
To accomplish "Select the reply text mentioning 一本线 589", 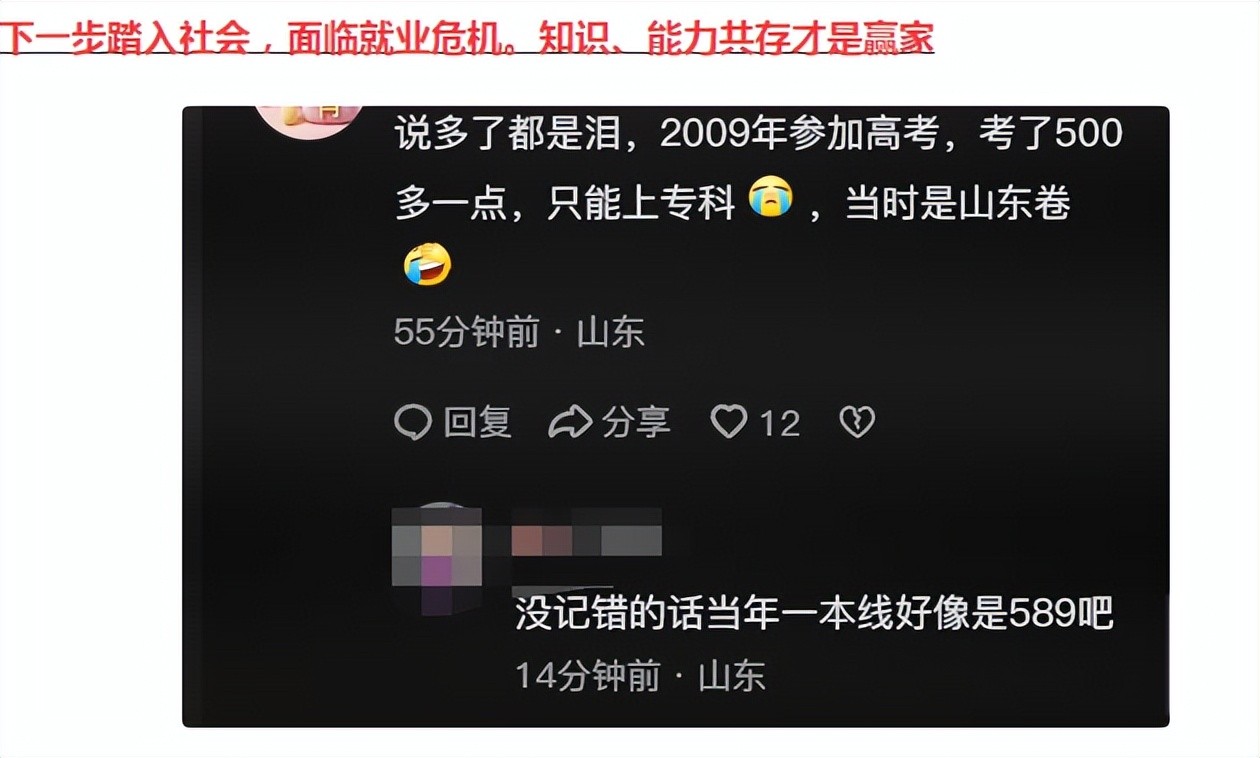I will click(815, 613).
